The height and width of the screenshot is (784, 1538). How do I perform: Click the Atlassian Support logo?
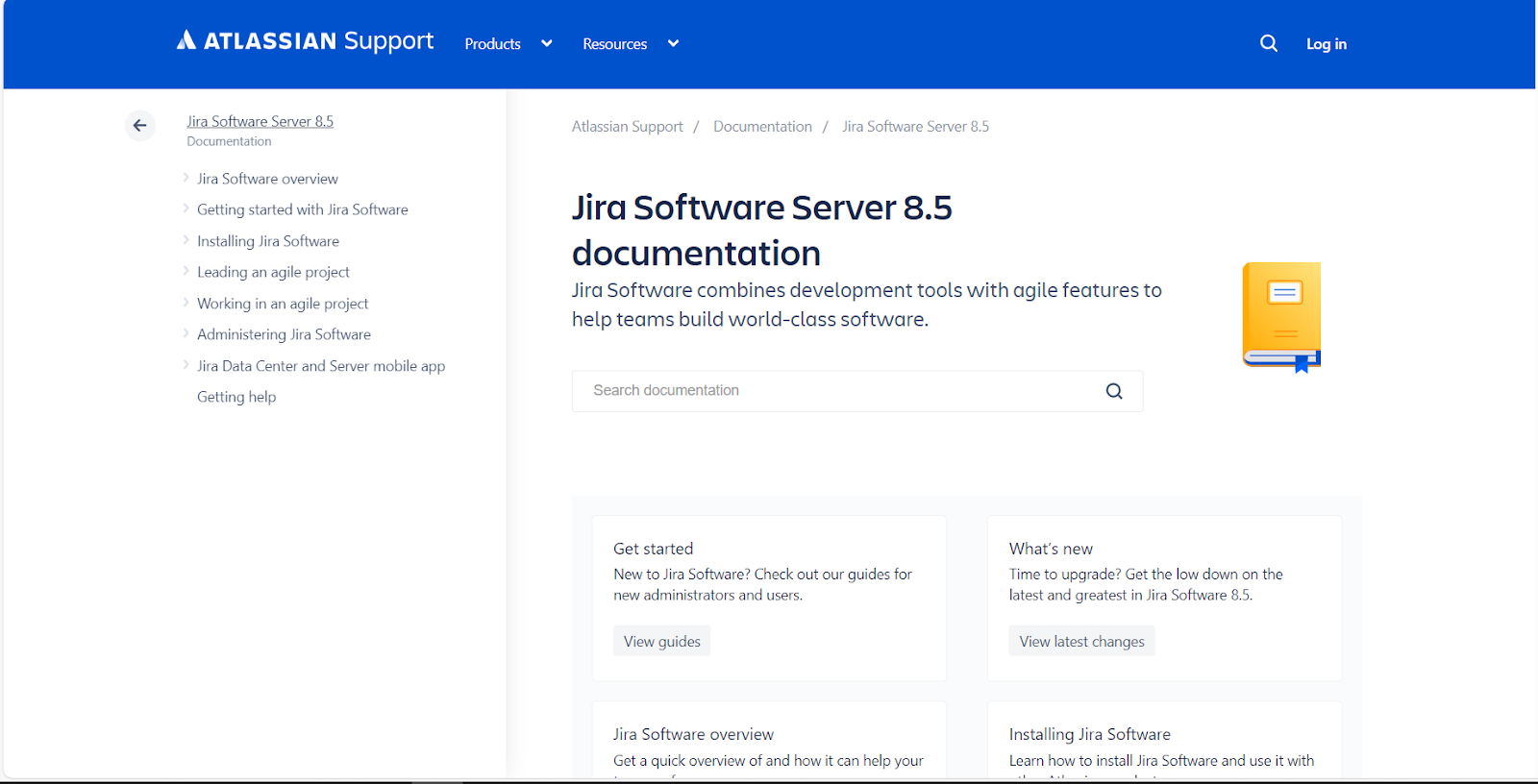(305, 41)
